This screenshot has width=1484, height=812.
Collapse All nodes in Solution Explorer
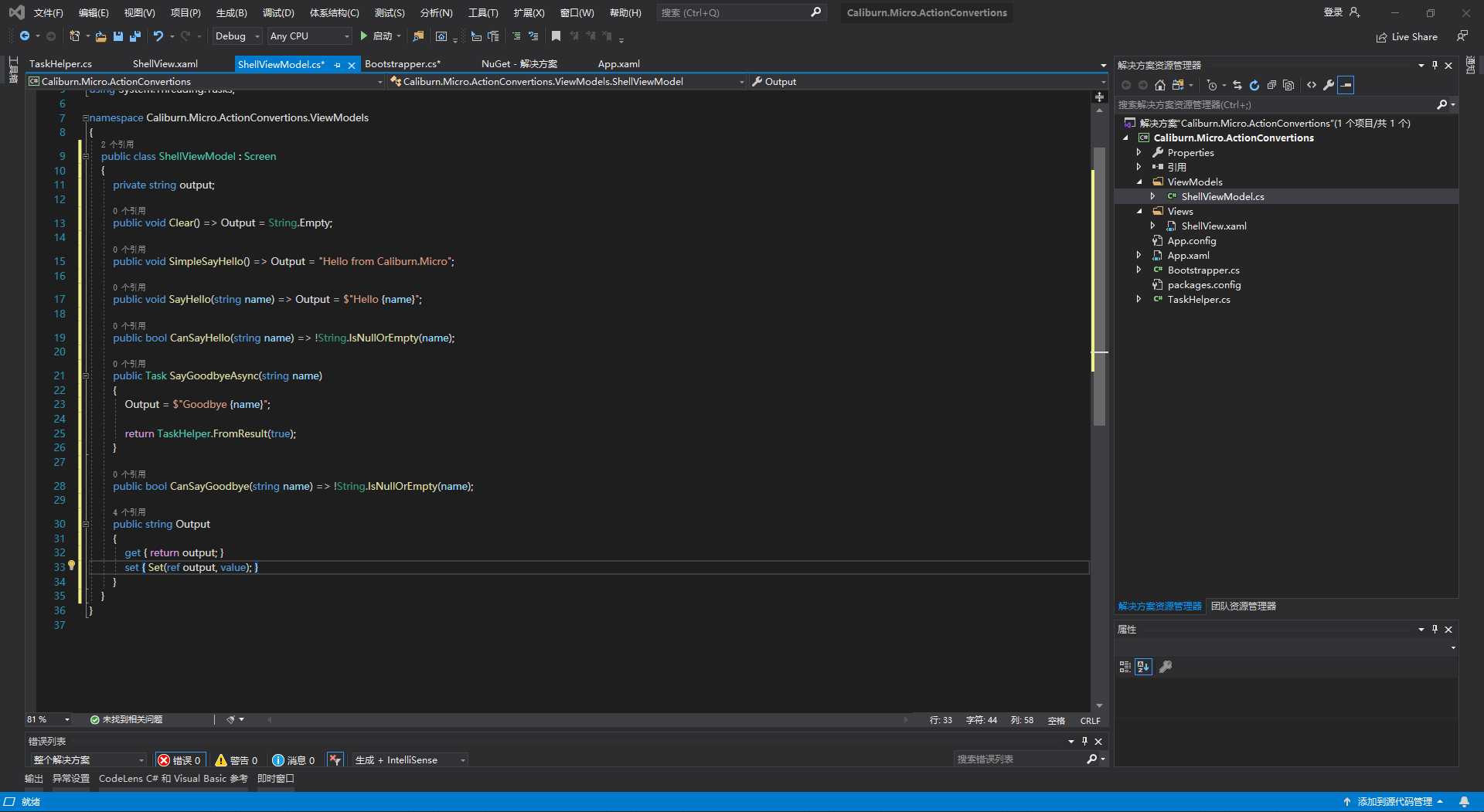click(x=1271, y=85)
